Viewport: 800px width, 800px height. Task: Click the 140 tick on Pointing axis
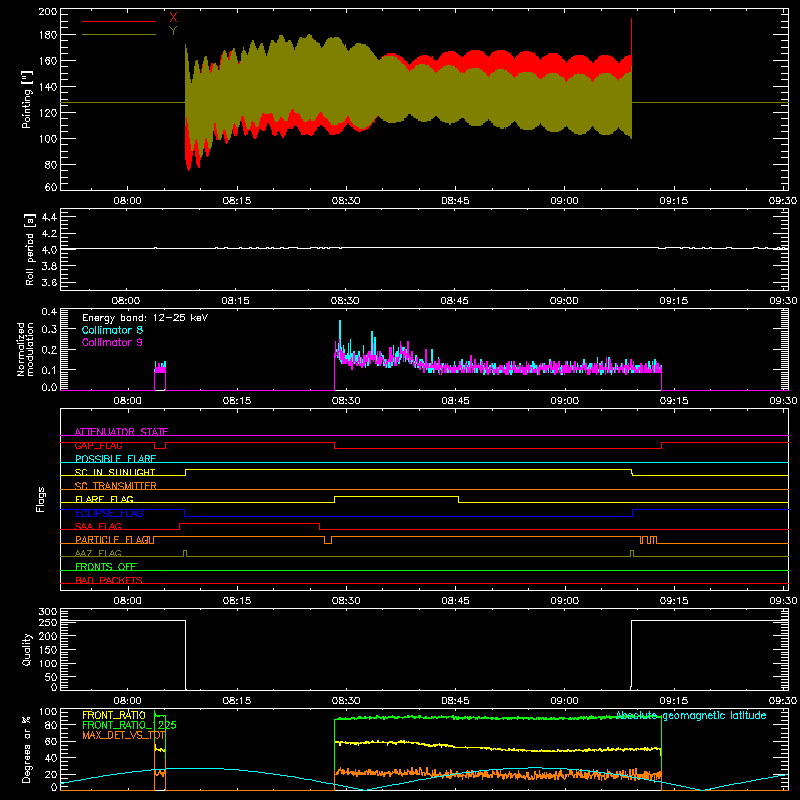tap(47, 87)
